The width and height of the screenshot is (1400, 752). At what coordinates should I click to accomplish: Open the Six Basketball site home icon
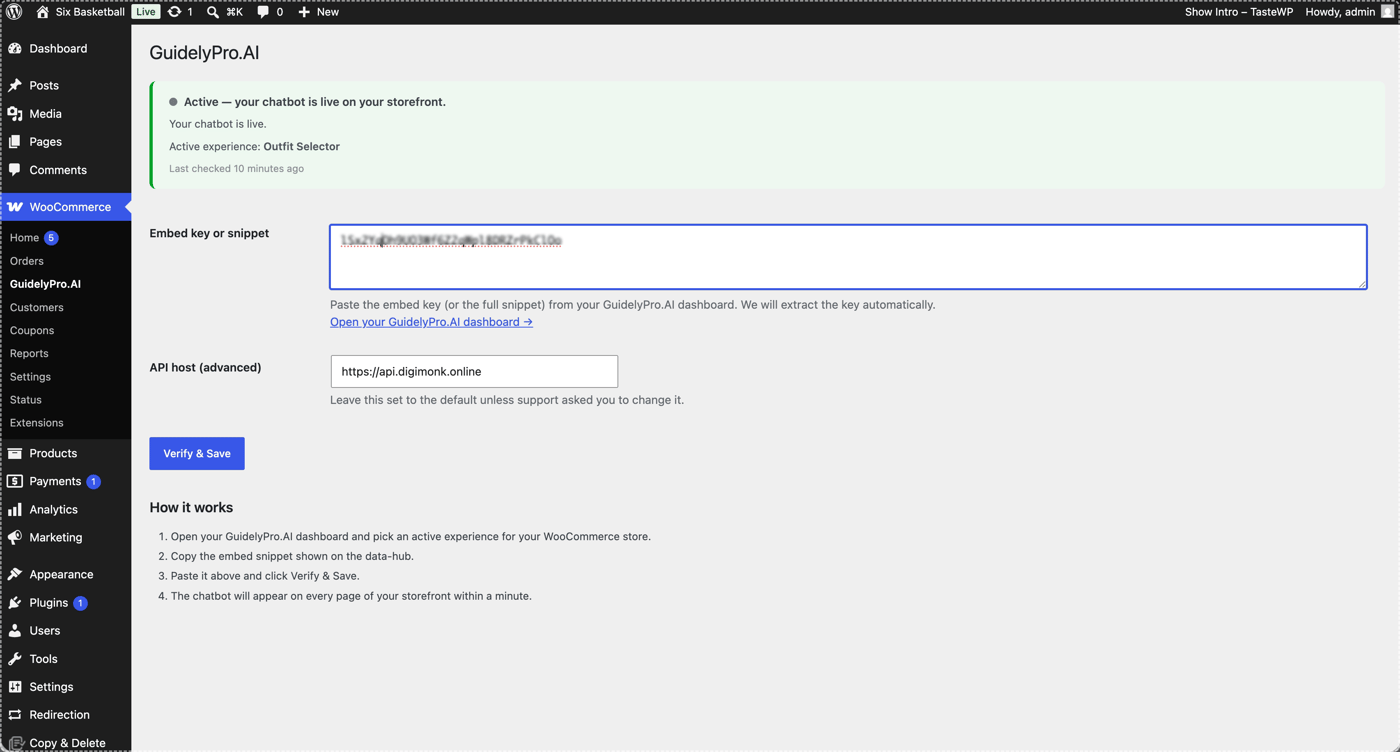(x=42, y=12)
